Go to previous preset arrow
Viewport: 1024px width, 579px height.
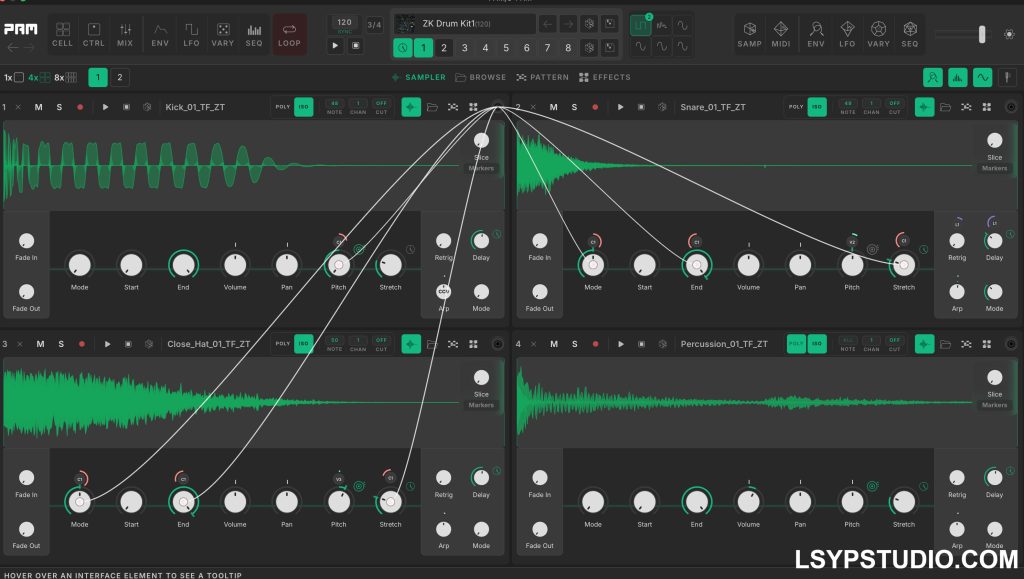pyautogui.click(x=547, y=24)
